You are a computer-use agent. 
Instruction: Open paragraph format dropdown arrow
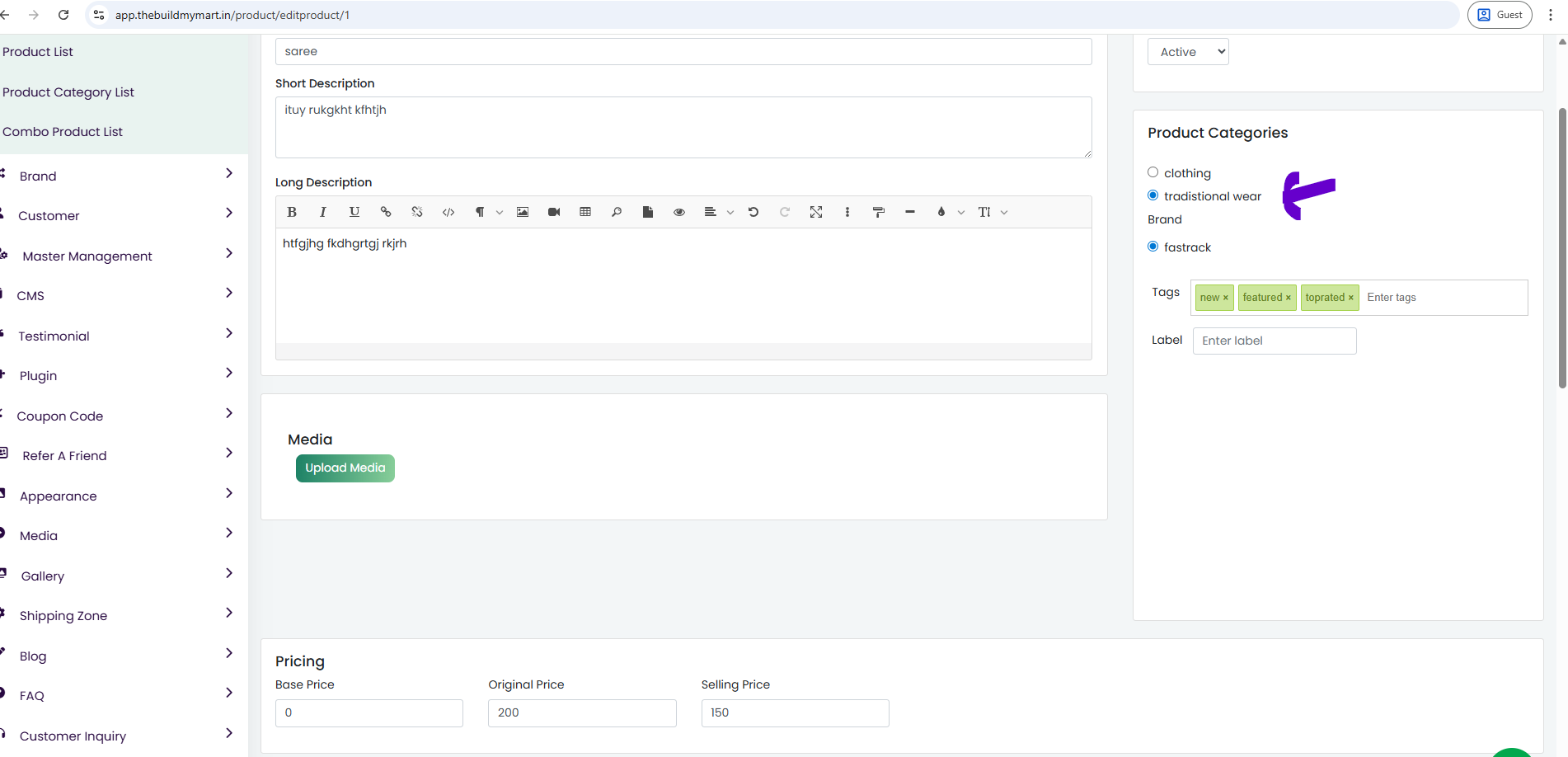[500, 212]
